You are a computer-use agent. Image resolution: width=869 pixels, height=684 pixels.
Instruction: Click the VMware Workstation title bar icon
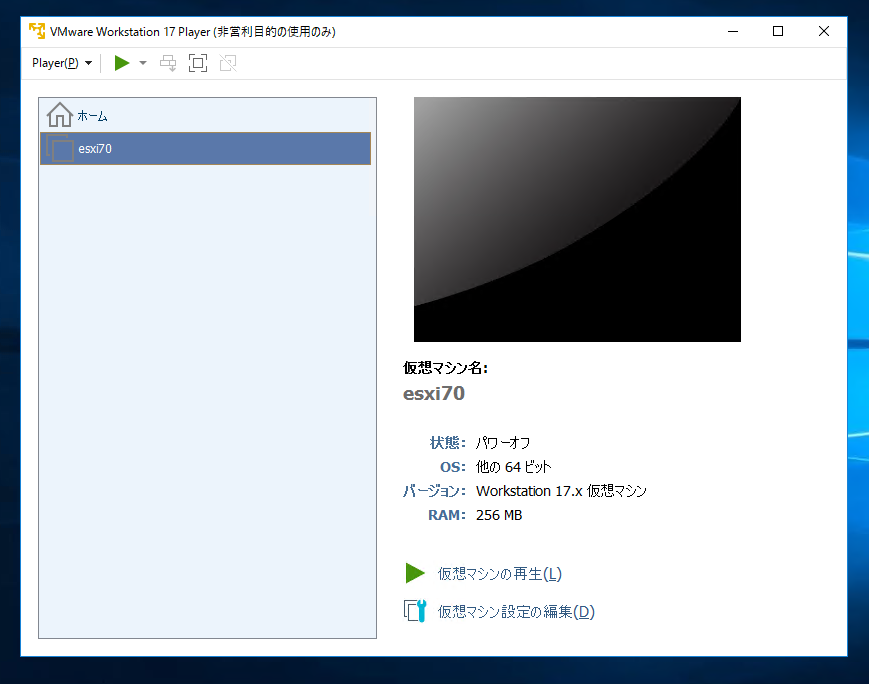(x=37, y=31)
